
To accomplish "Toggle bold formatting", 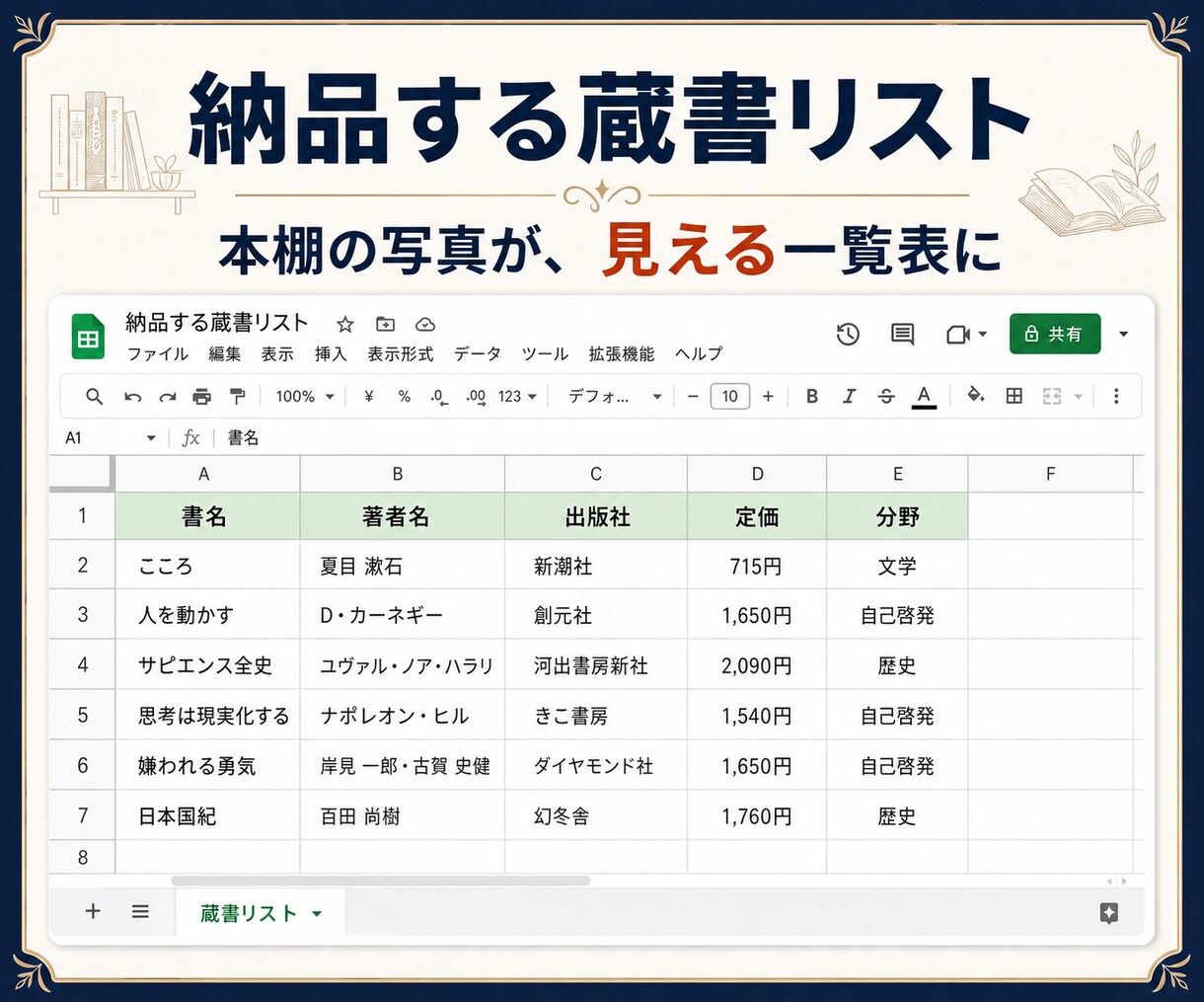I will click(x=812, y=396).
